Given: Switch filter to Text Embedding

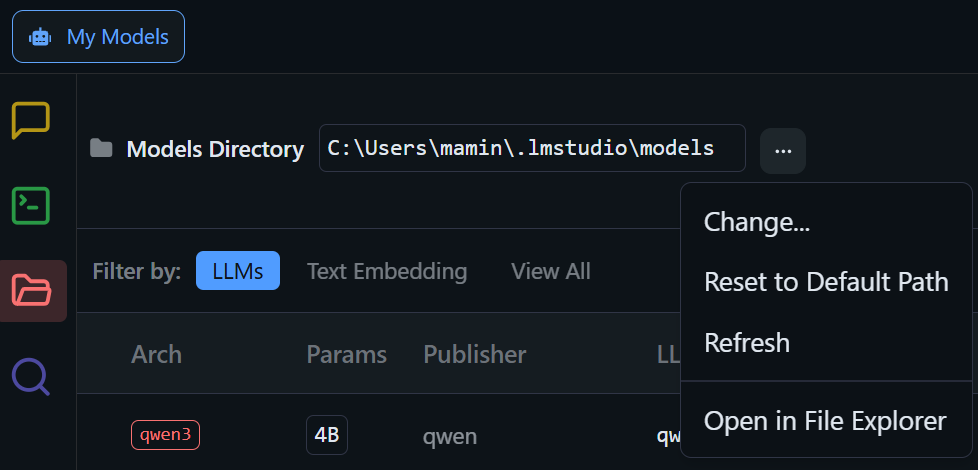Looking at the screenshot, I should pos(387,271).
